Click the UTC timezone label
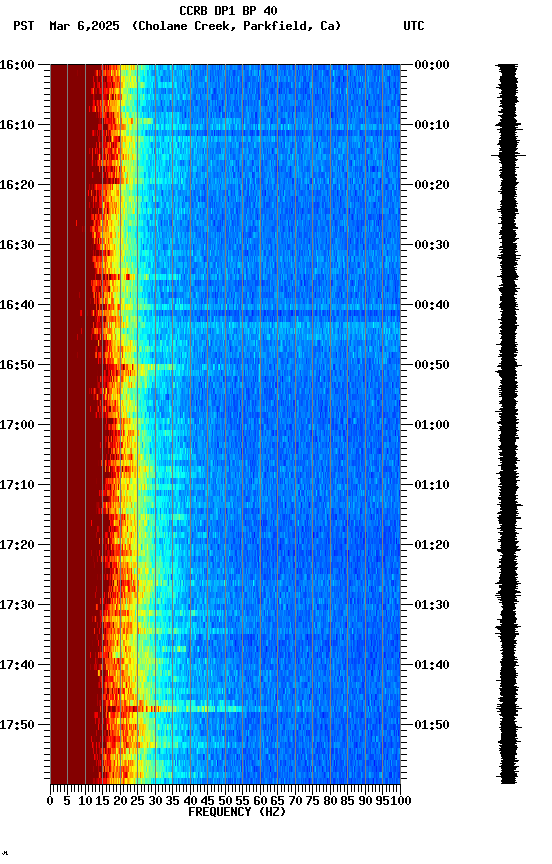The width and height of the screenshot is (552, 864). tap(414, 26)
